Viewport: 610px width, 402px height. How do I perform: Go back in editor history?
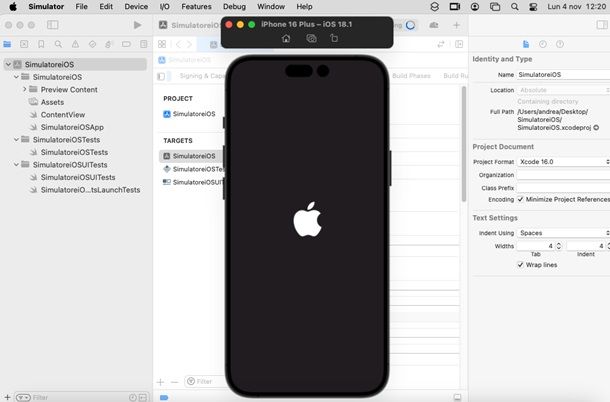178,44
